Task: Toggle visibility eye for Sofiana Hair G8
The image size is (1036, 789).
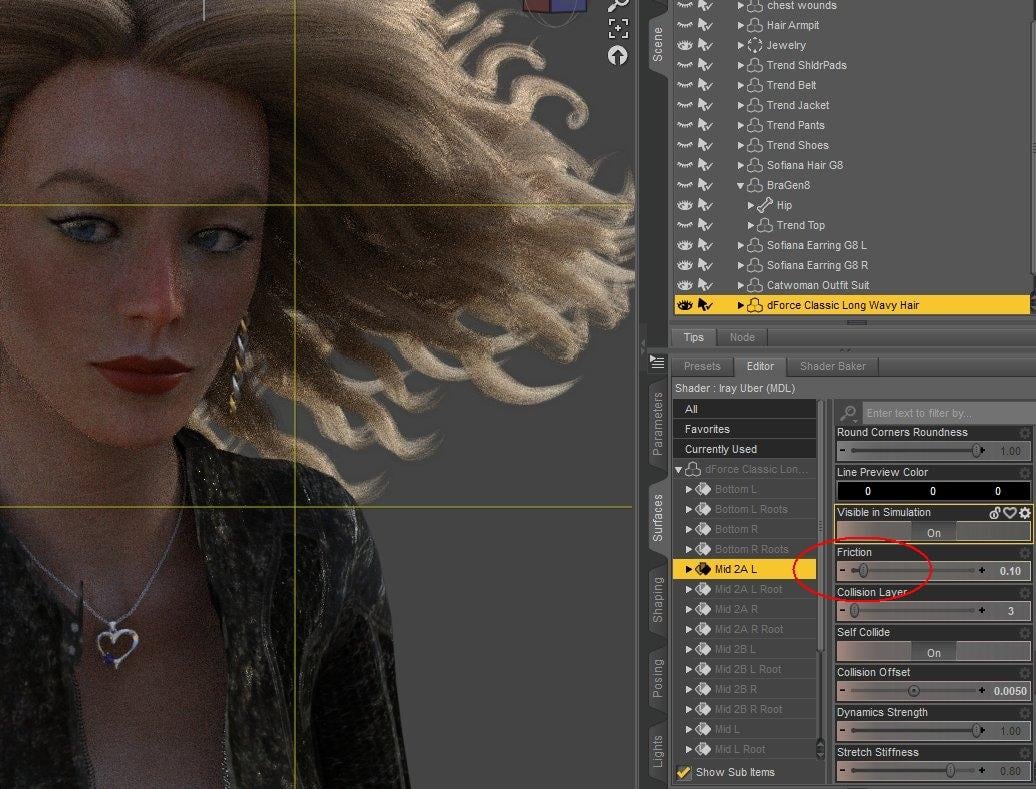Action: 684,165
